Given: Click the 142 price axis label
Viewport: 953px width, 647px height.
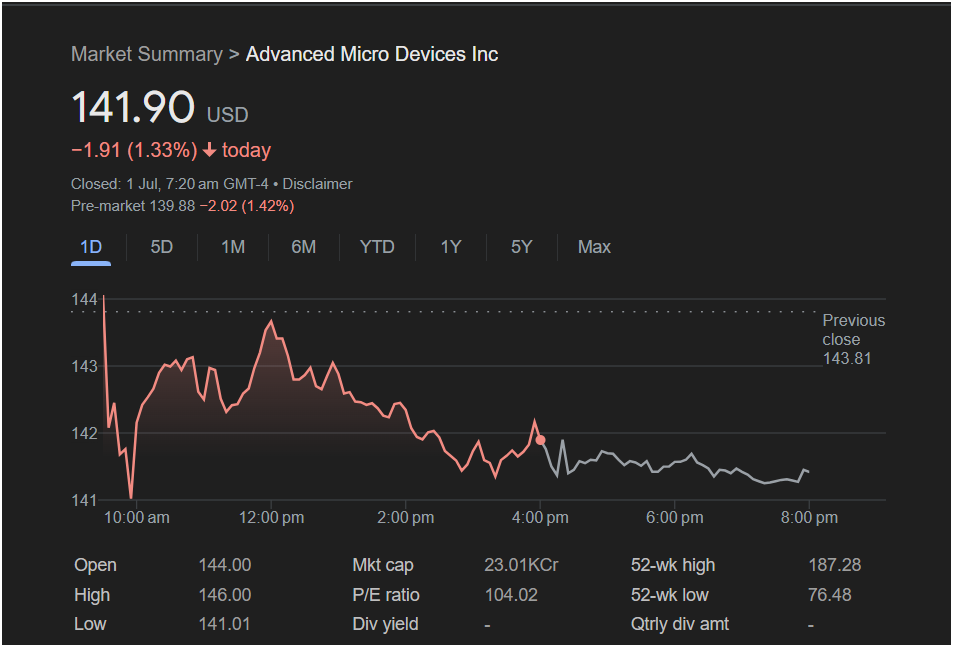Looking at the screenshot, I should click(84, 433).
